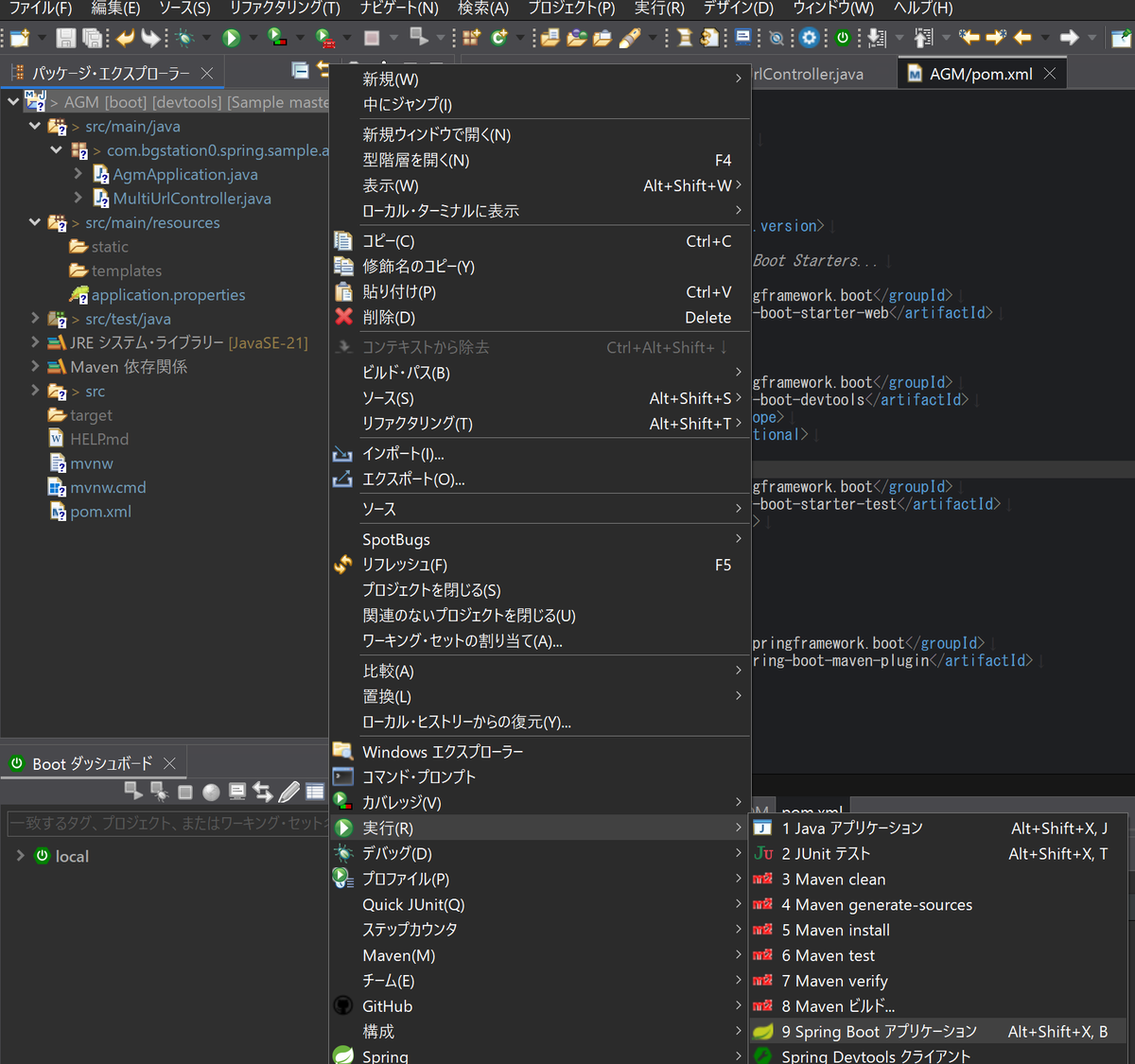The width and height of the screenshot is (1135, 1064).
Task: Open the ファイル(F) menu in menu bar
Action: tap(40, 9)
